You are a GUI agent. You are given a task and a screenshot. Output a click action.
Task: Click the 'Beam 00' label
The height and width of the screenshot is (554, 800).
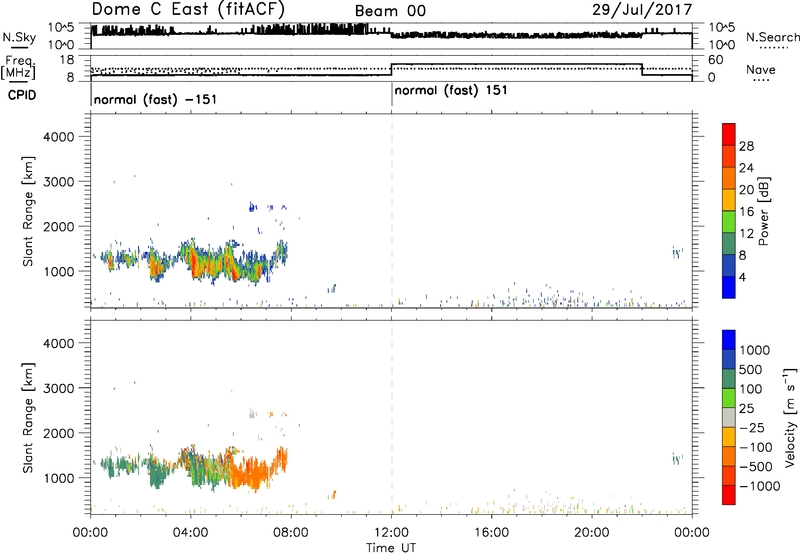390,11
